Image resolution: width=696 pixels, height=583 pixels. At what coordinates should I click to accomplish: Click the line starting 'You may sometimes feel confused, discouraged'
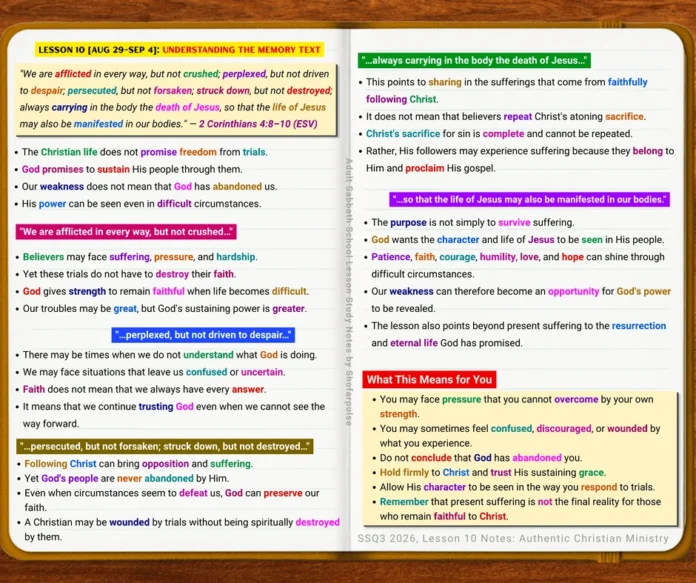[x=520, y=429]
